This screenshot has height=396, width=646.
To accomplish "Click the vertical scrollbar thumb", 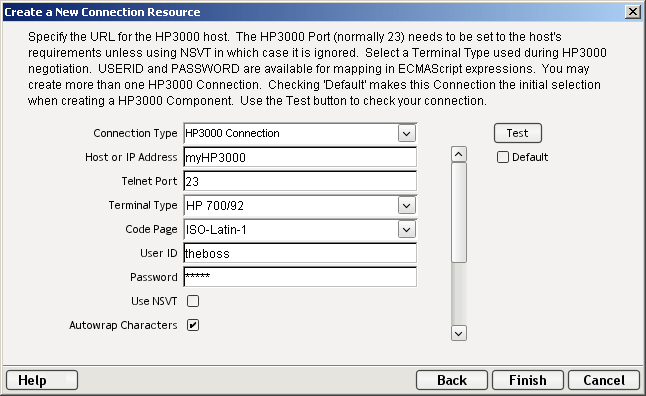I will [x=459, y=212].
